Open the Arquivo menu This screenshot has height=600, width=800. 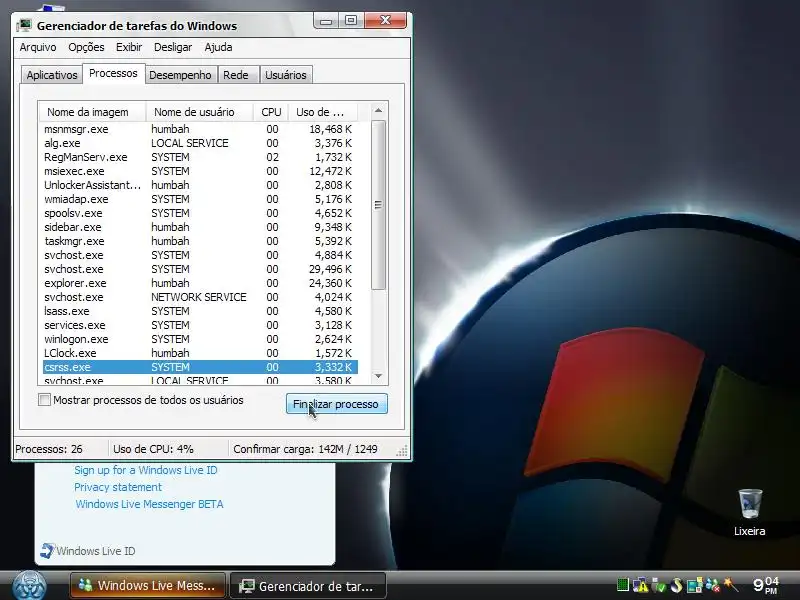(38, 47)
